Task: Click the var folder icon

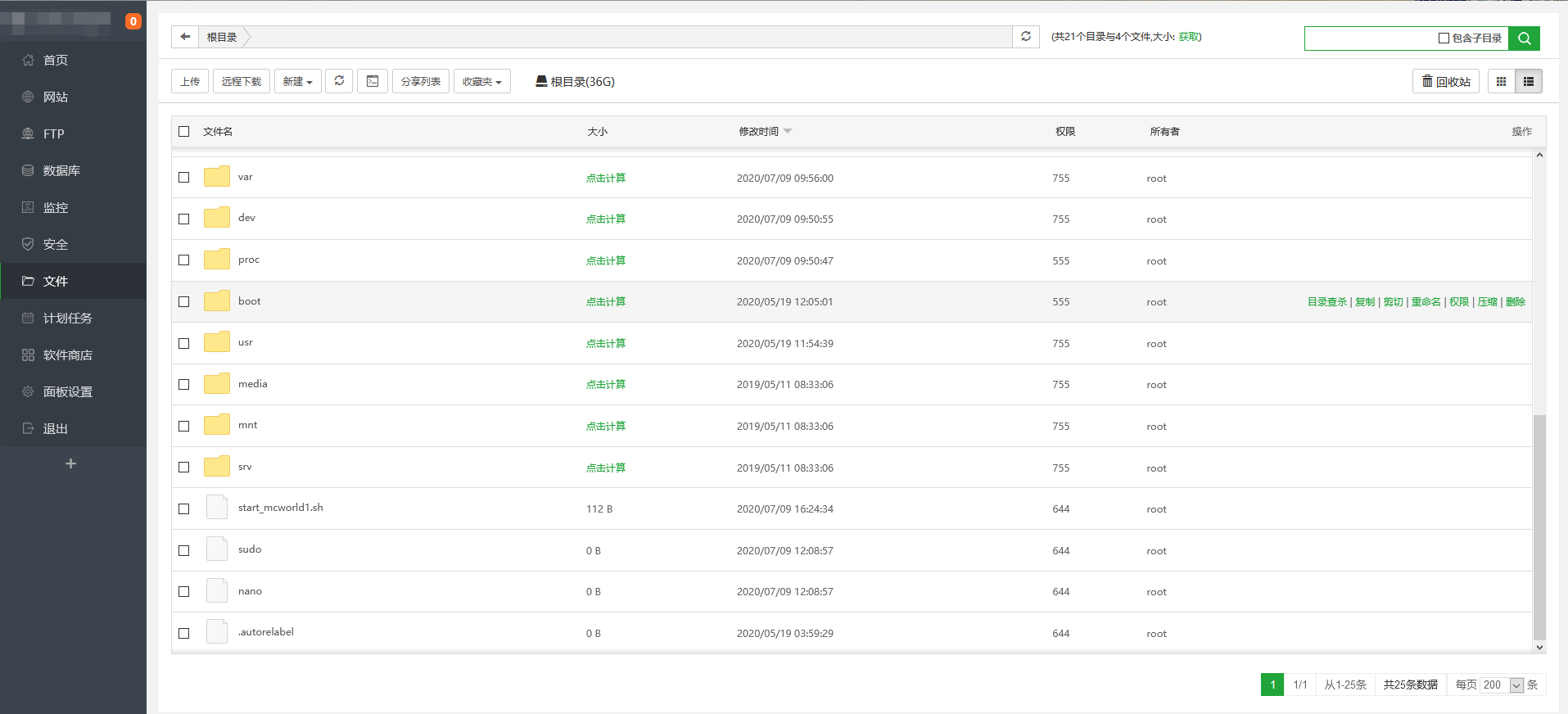Action: [x=217, y=177]
